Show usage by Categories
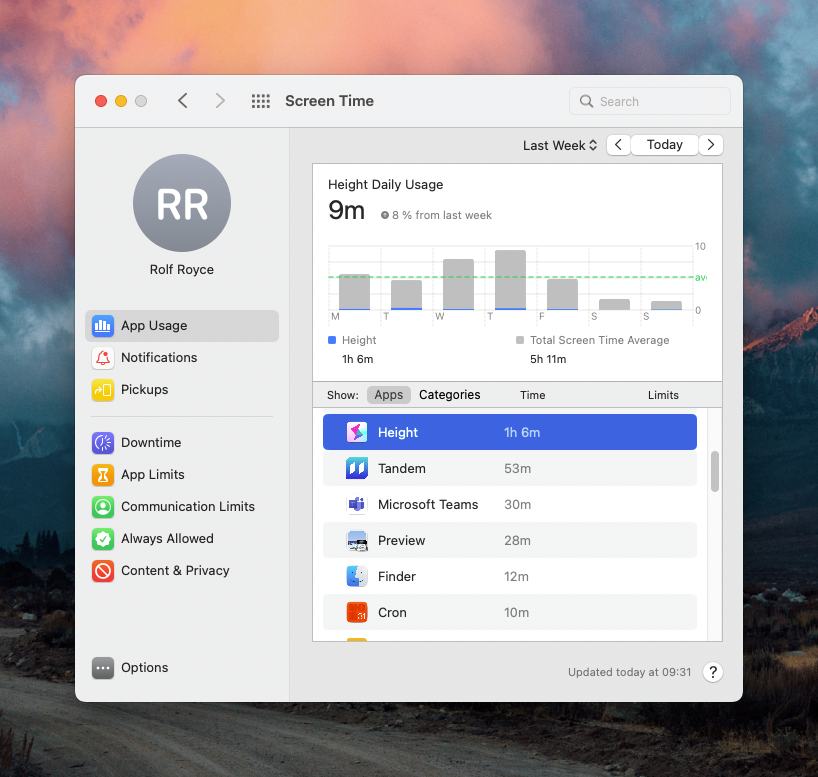This screenshot has width=818, height=777. [450, 395]
